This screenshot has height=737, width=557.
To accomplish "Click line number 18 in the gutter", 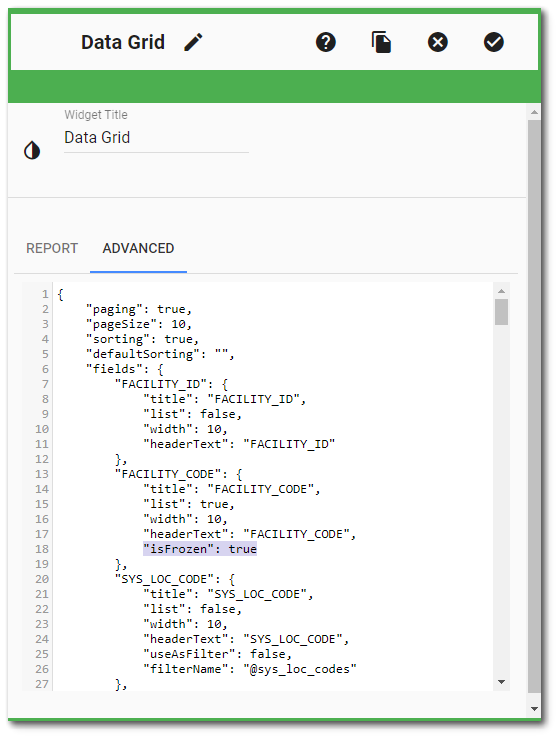I will (x=42, y=549).
